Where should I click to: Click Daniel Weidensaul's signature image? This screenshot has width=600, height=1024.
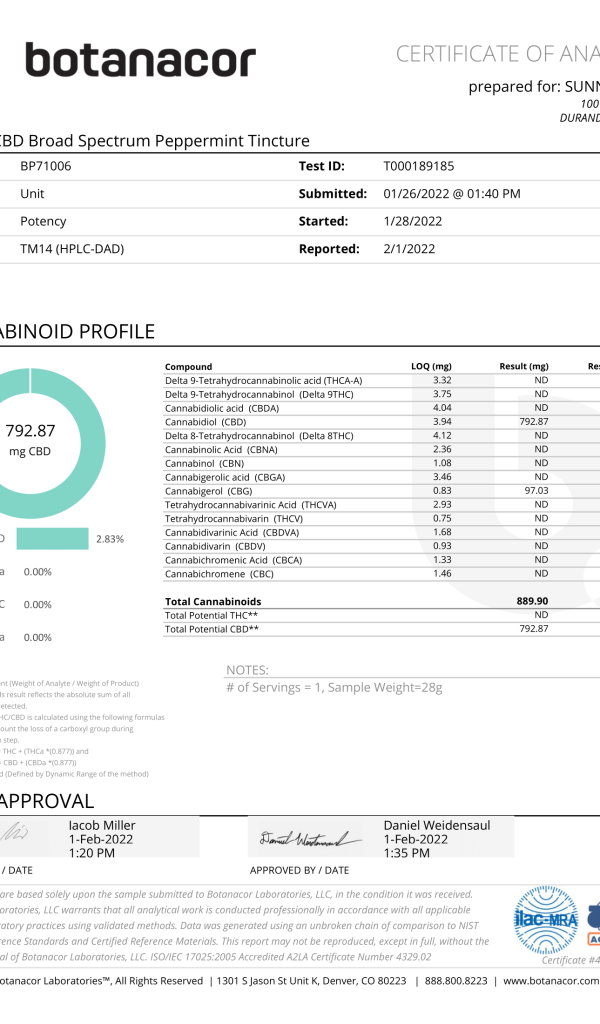[311, 839]
